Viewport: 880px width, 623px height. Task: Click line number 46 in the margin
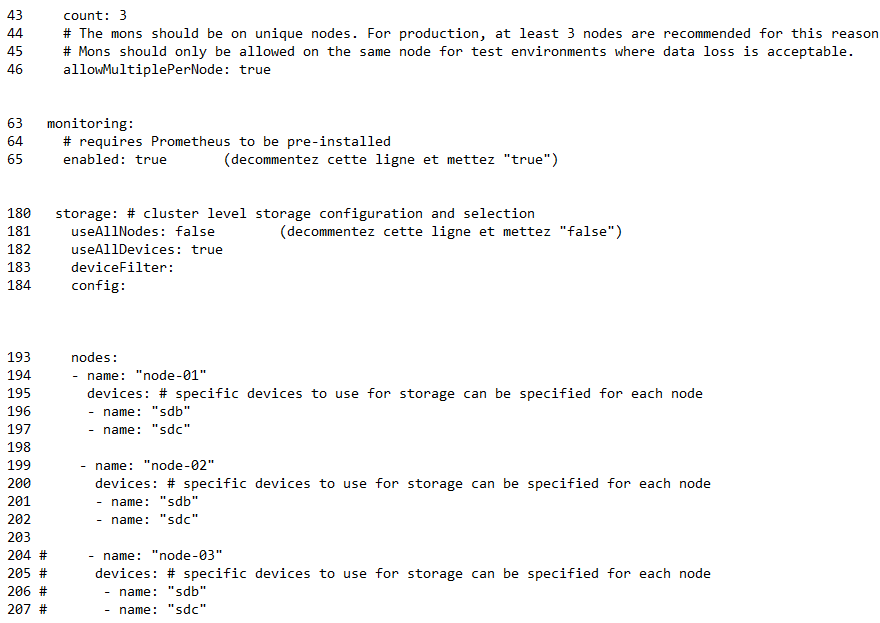[15, 70]
